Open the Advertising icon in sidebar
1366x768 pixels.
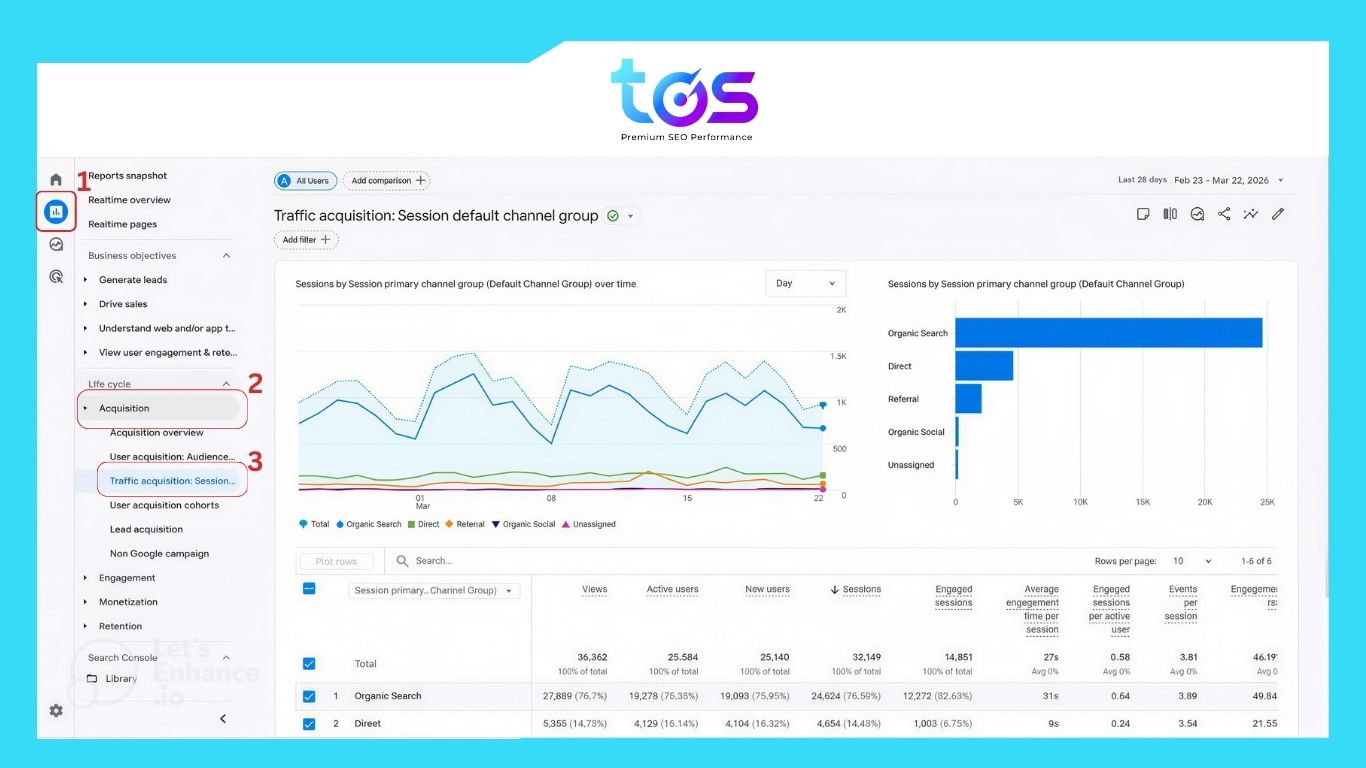[x=56, y=277]
